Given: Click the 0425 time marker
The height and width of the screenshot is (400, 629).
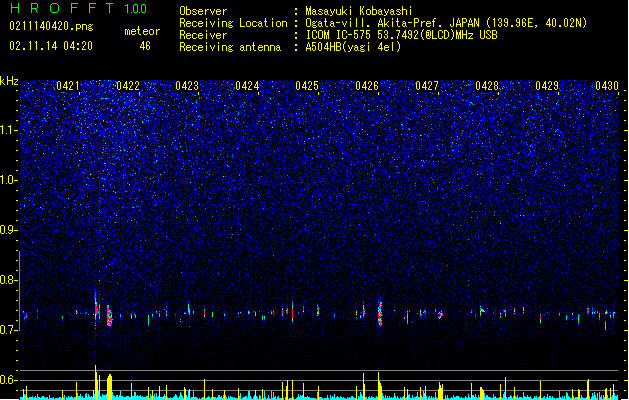Looking at the screenshot, I should coord(307,86).
